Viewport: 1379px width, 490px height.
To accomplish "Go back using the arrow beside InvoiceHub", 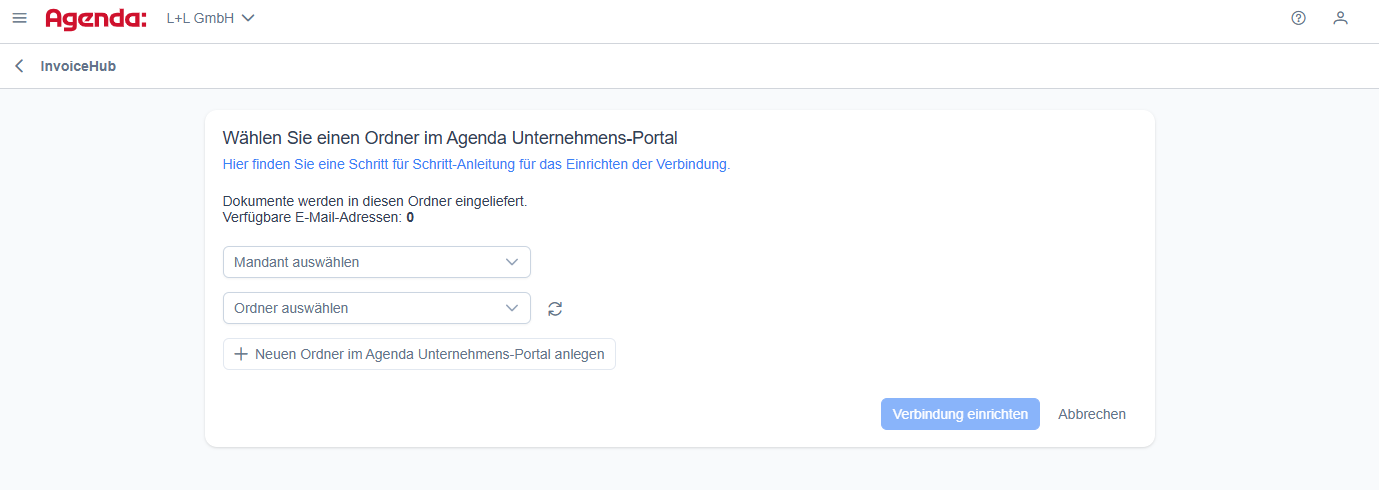I will (19, 67).
